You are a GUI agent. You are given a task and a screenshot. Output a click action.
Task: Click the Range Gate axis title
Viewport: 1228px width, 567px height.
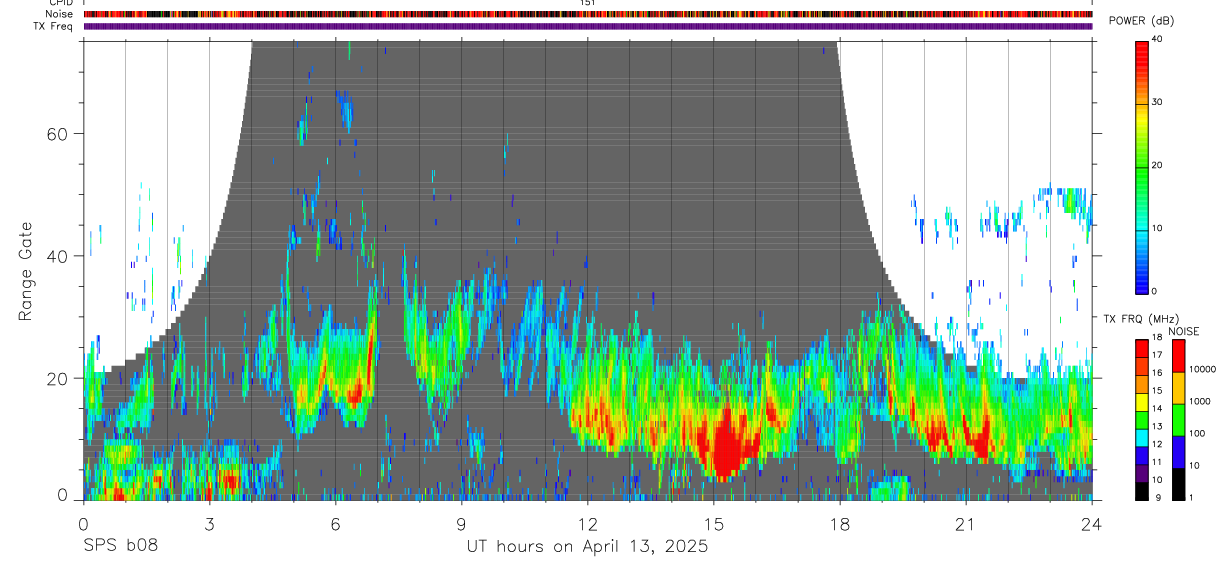click(27, 272)
